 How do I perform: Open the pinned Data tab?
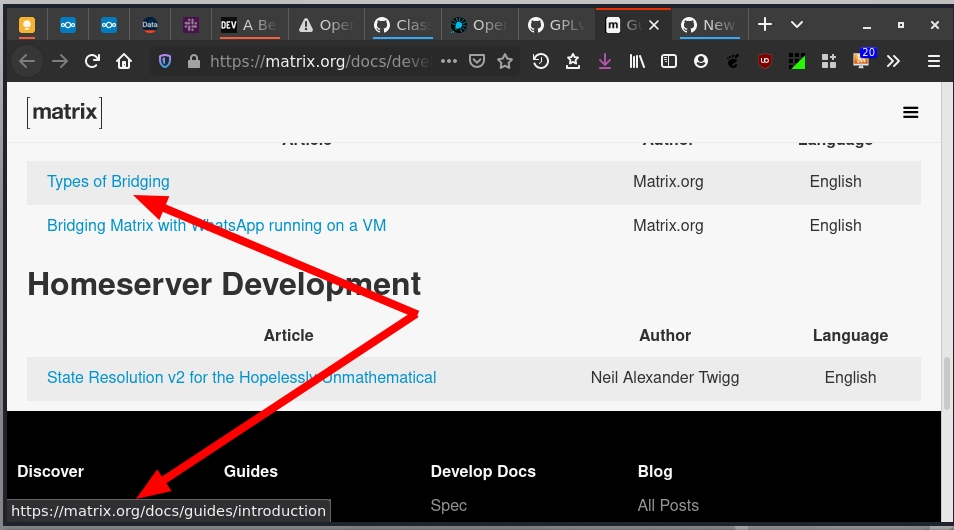click(x=150, y=25)
